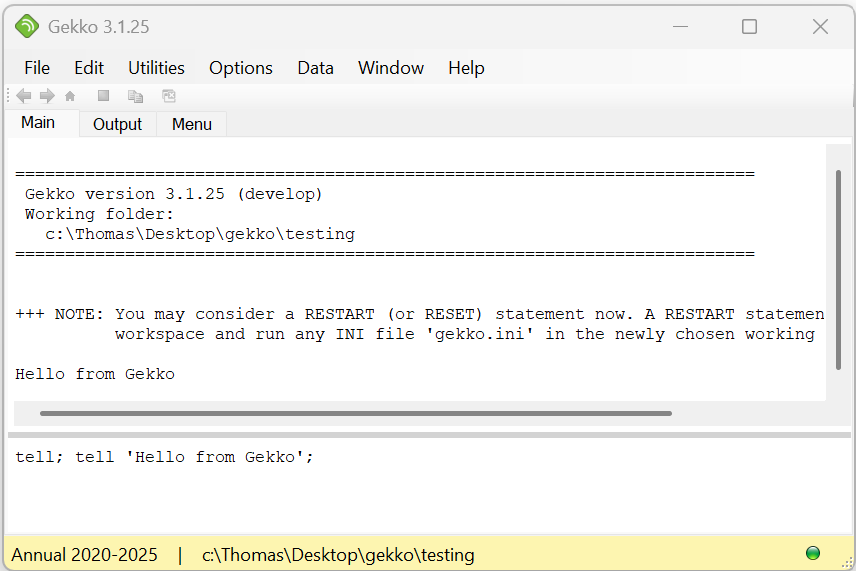
Task: Open the Window menu
Action: click(x=391, y=68)
